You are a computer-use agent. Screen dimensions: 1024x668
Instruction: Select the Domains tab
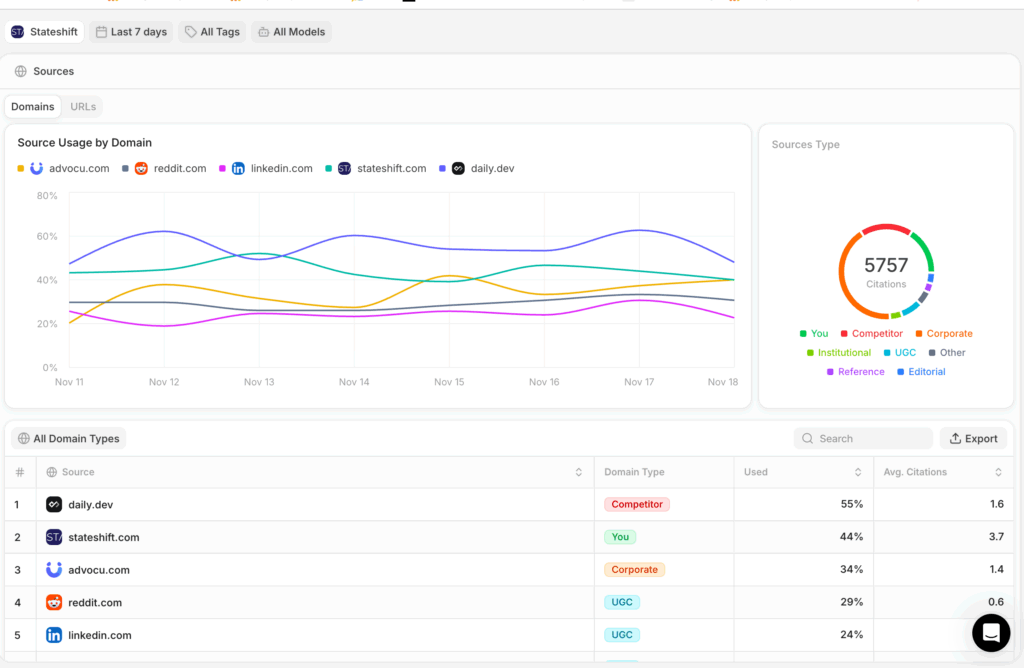point(33,106)
